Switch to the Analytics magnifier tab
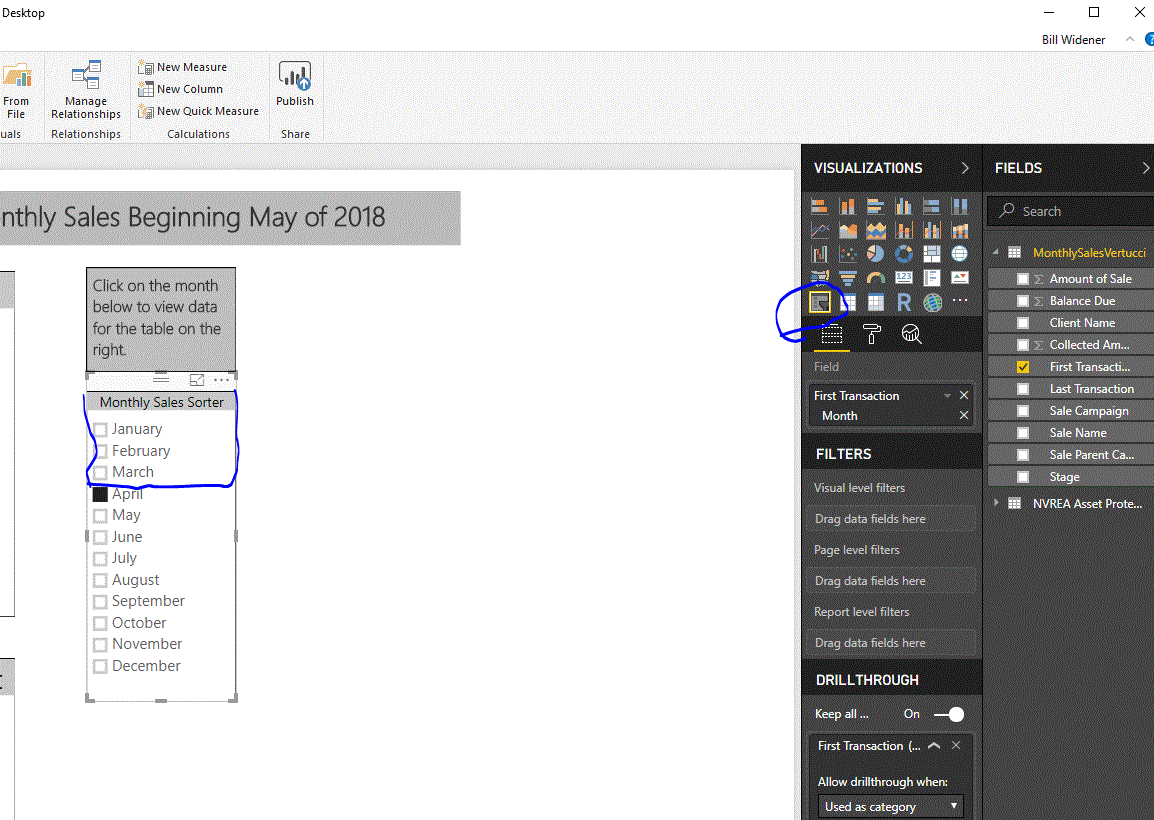Viewport: 1154px width, 820px height. [x=911, y=335]
